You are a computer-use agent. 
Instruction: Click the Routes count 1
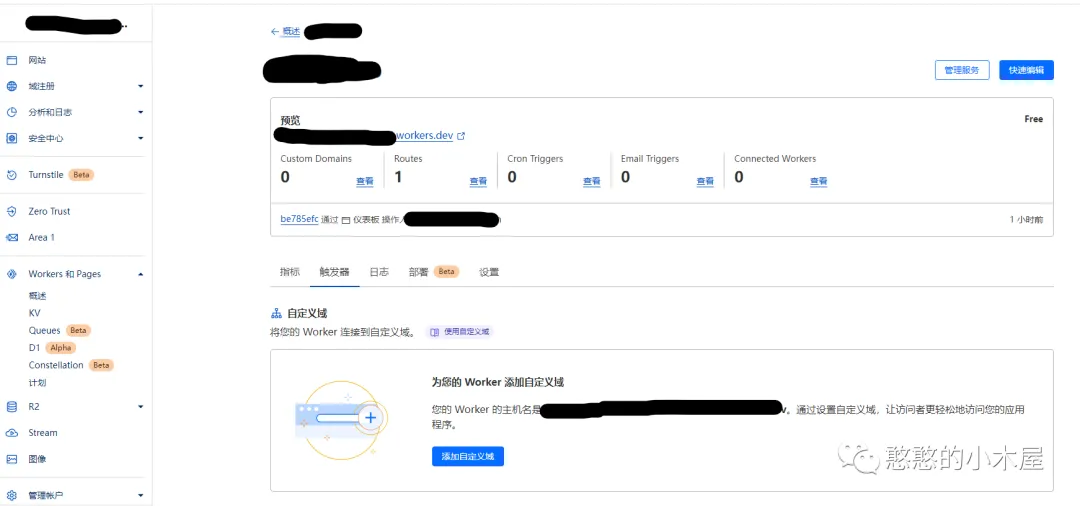tap(398, 177)
